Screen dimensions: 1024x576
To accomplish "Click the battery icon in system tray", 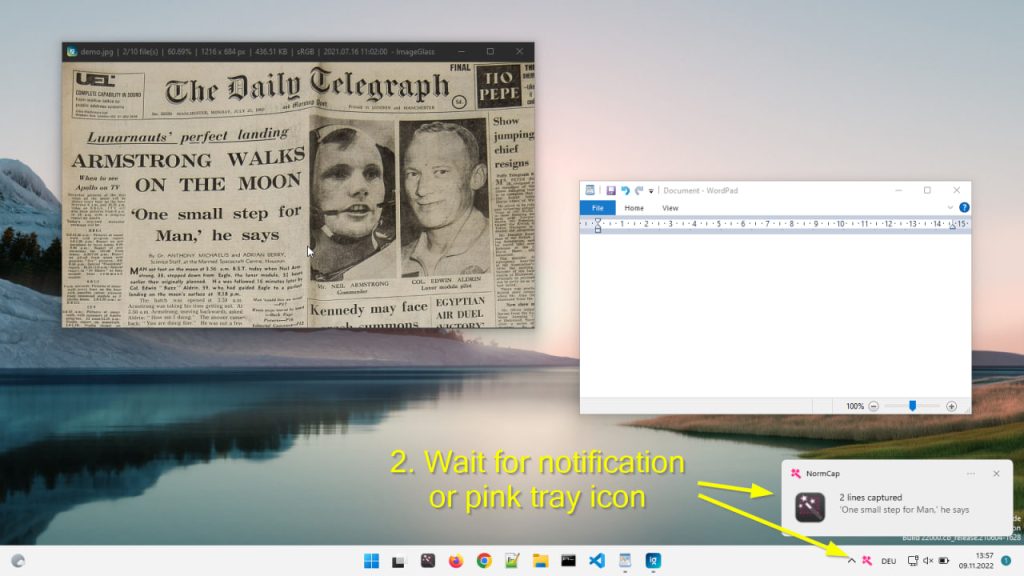I will pyautogui.click(x=944, y=560).
